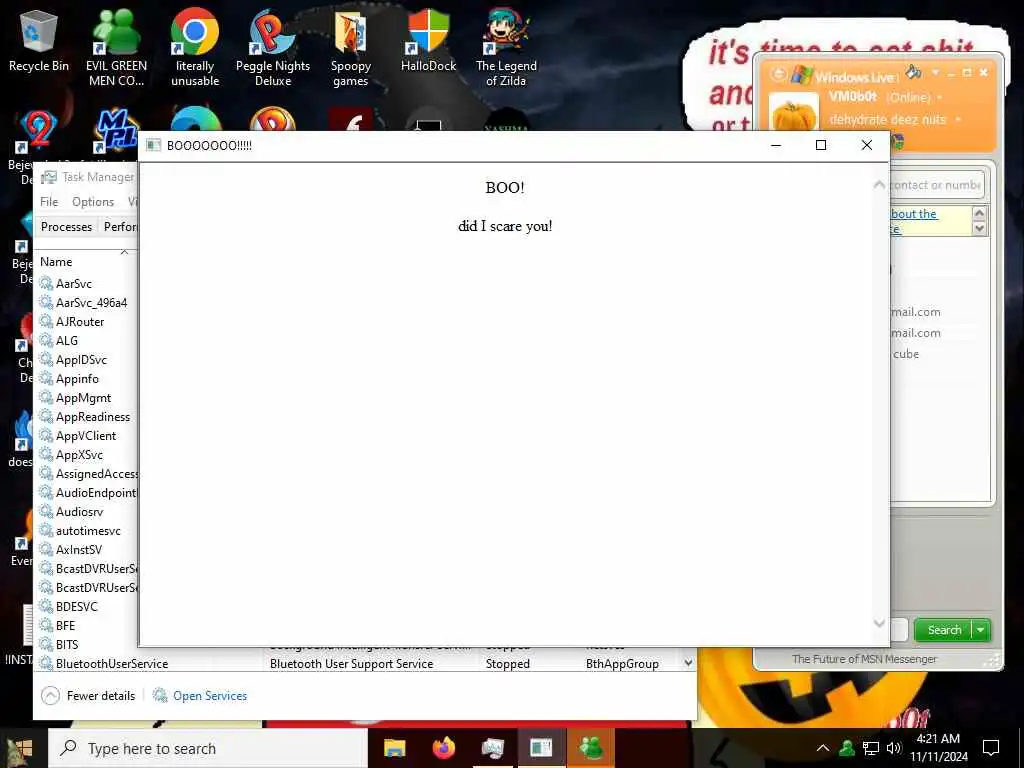Open Messenger from the taskbar

tap(591, 748)
